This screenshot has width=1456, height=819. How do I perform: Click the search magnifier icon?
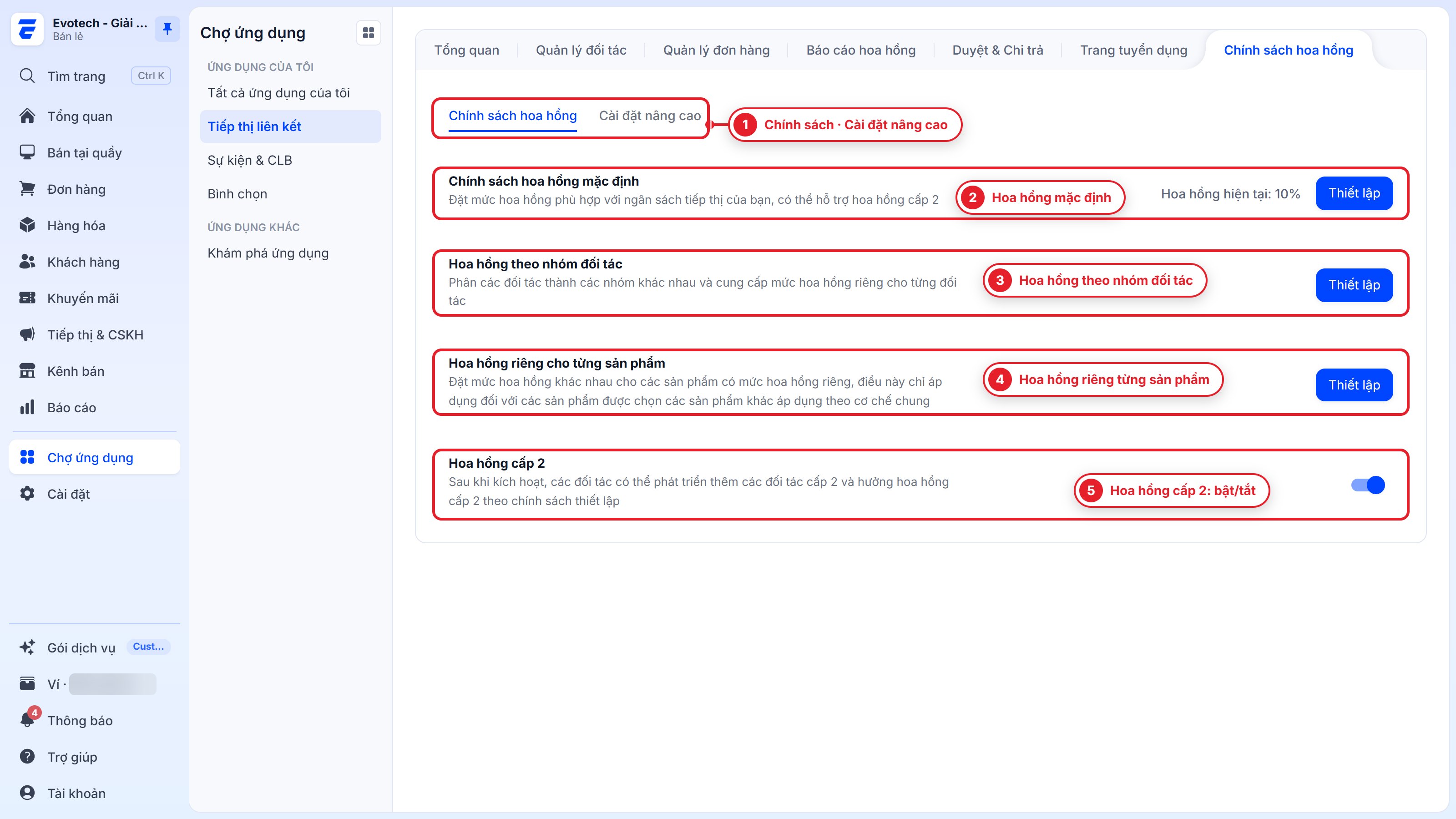click(27, 76)
